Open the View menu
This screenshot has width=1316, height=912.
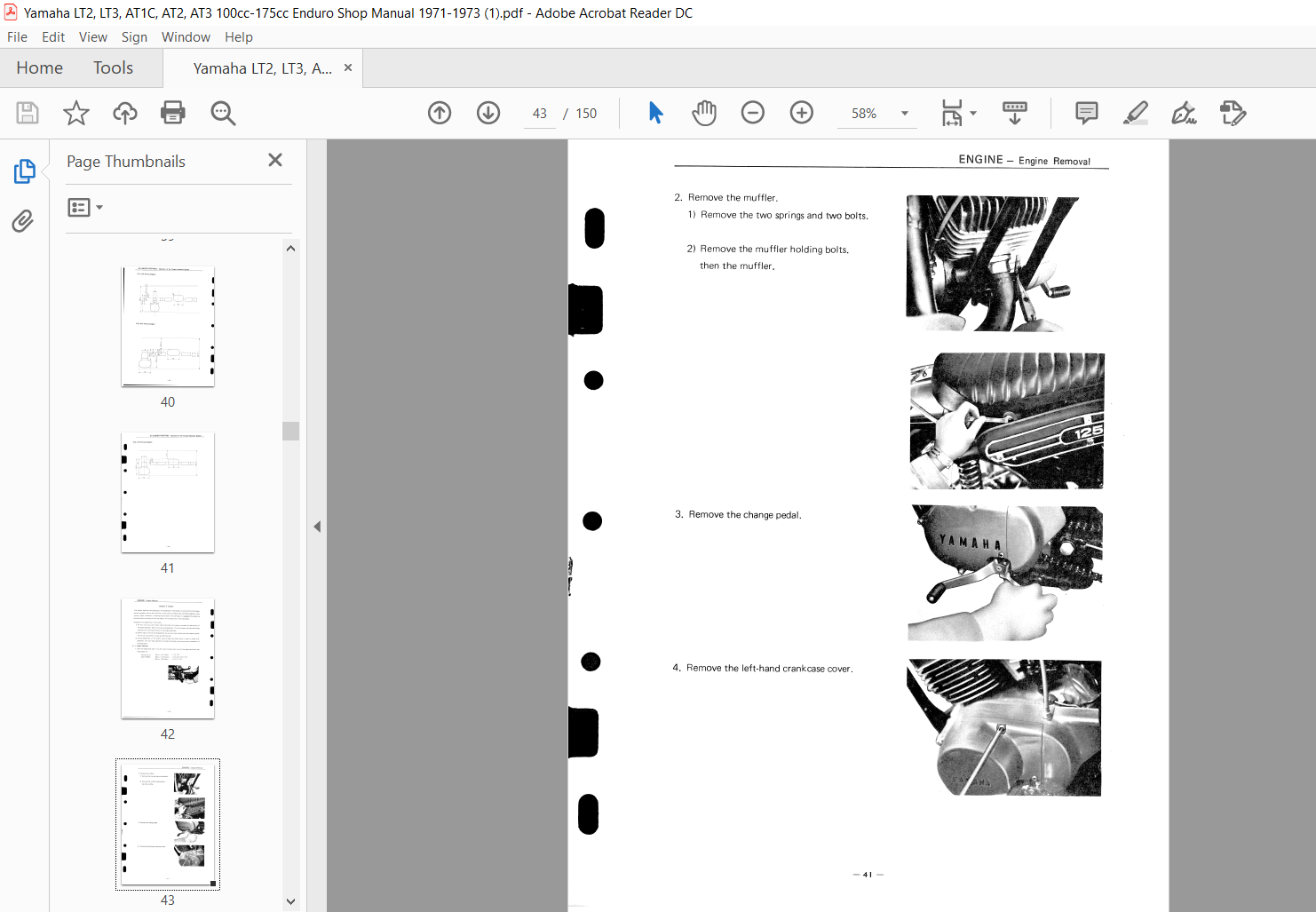[x=93, y=37]
